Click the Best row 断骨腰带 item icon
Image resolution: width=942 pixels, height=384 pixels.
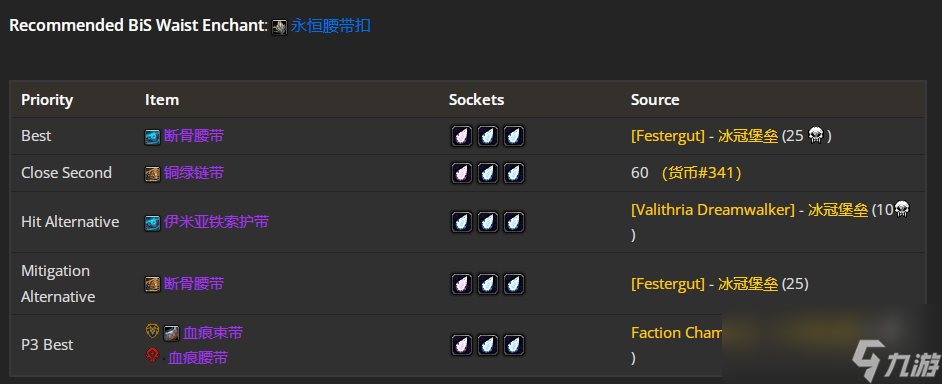pyautogui.click(x=153, y=137)
